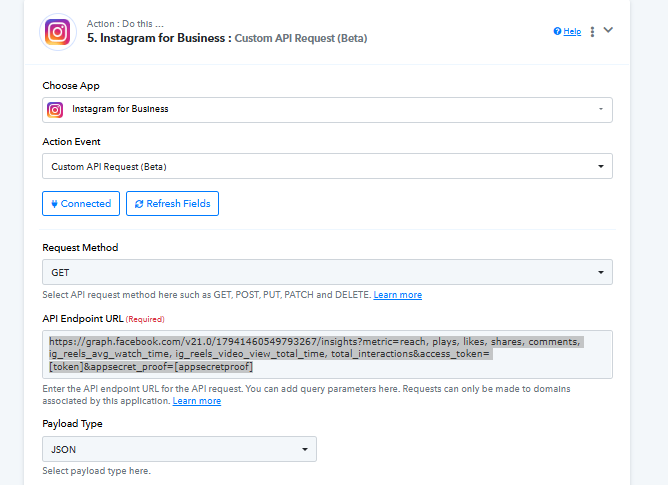The width and height of the screenshot is (668, 485).
Task: Collapse the step with the chevron arrow
Action: (608, 30)
